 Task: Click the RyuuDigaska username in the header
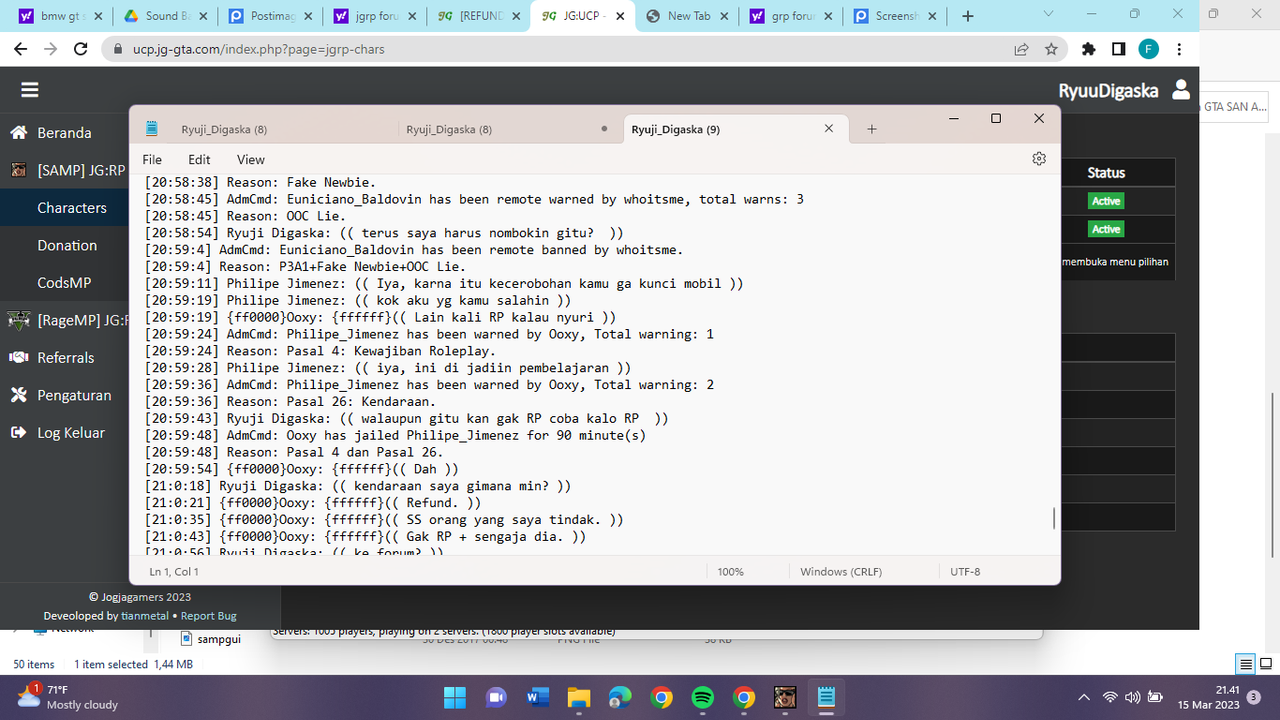pyautogui.click(x=1108, y=91)
